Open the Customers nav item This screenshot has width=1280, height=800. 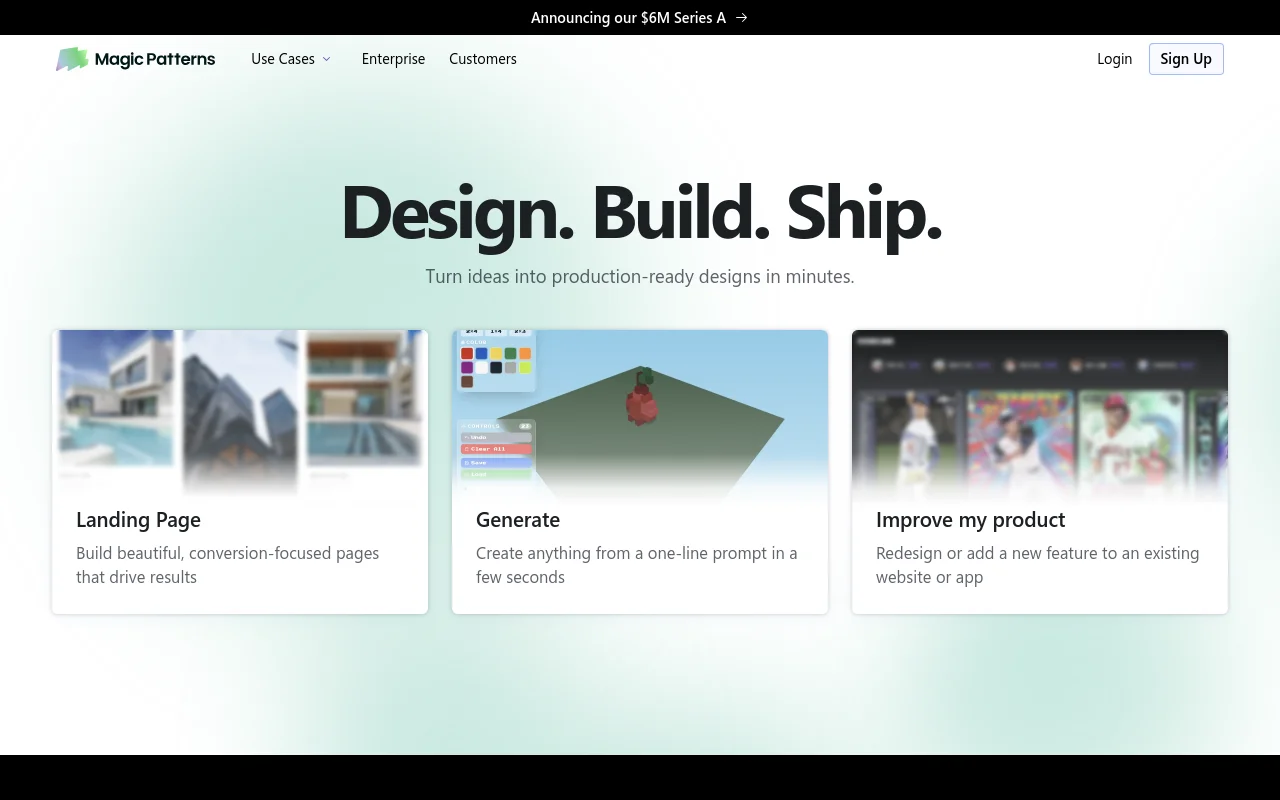coord(482,59)
